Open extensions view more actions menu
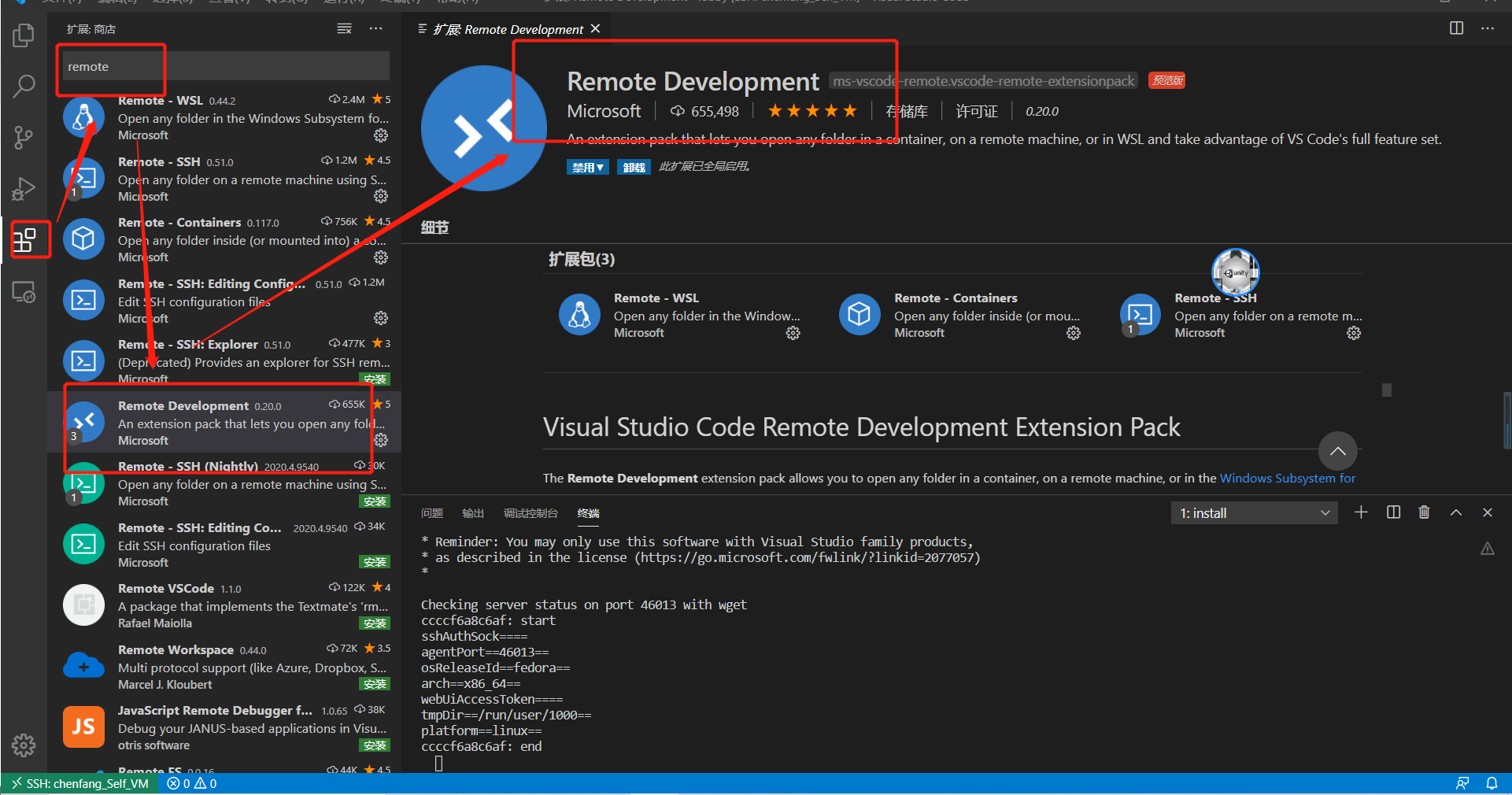 [x=376, y=29]
